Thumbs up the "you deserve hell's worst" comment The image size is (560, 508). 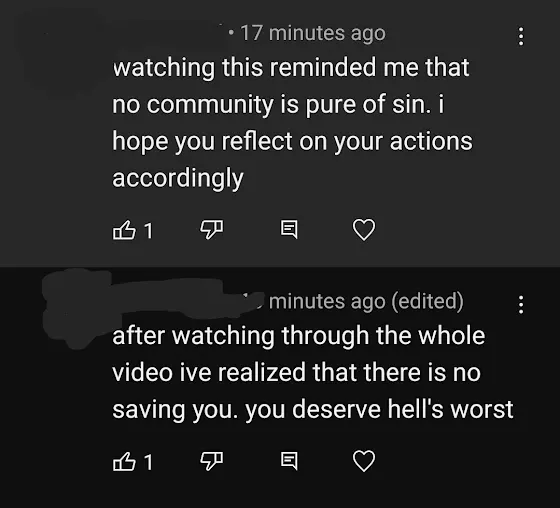(124, 461)
